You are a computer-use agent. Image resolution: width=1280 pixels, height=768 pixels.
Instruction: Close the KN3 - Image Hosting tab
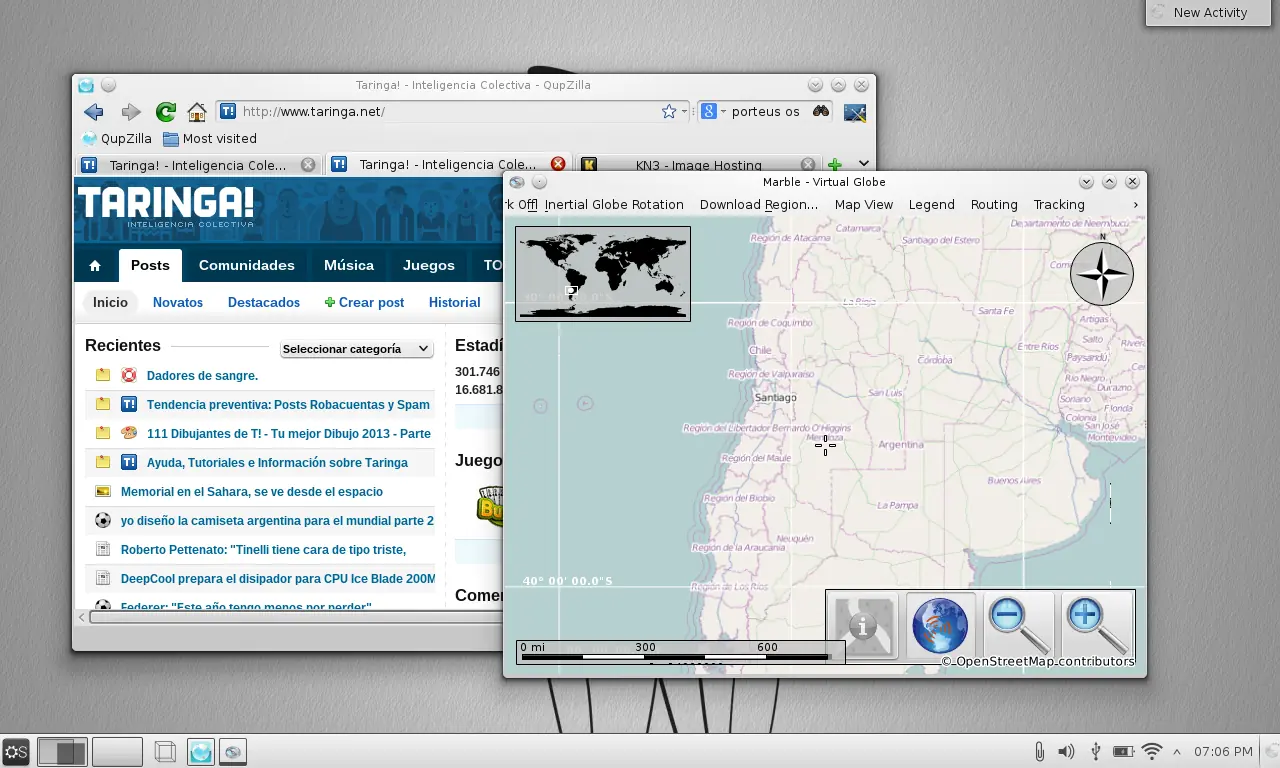click(x=808, y=165)
